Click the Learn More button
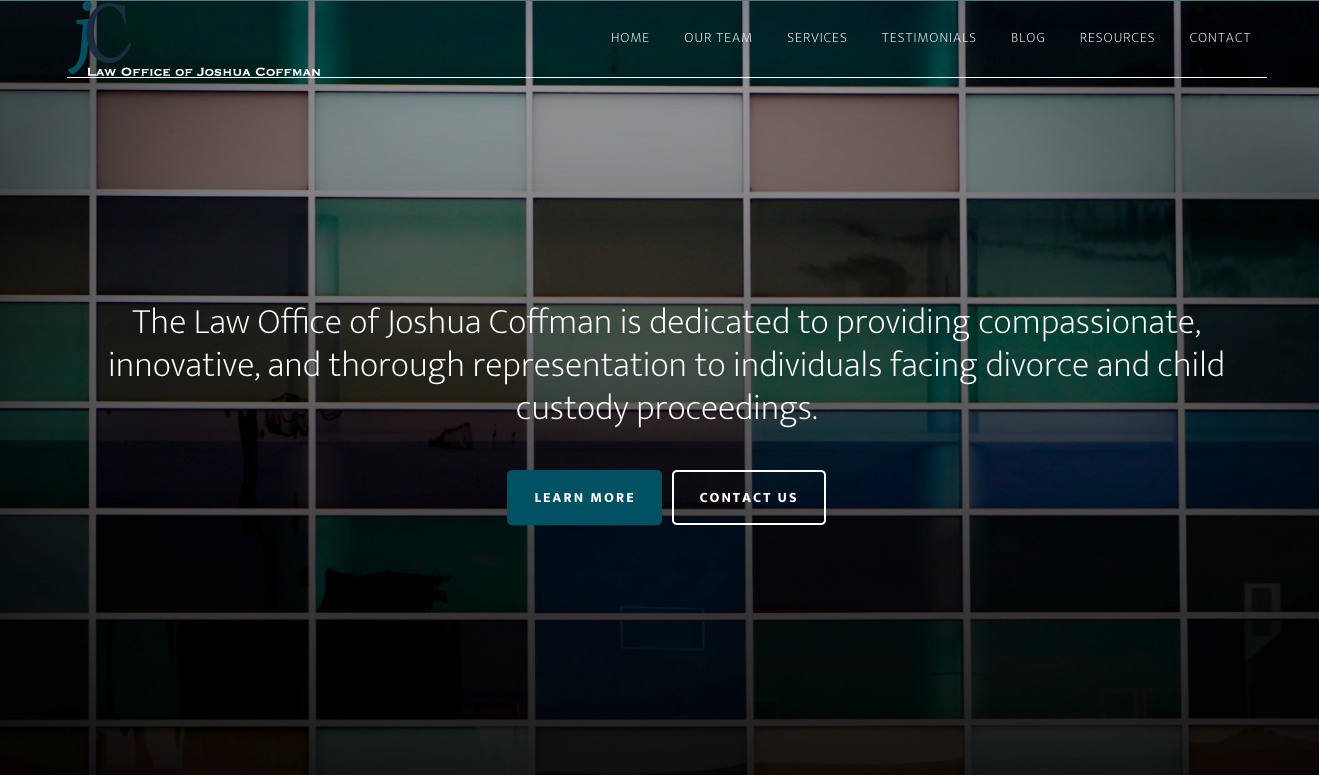Image resolution: width=1319 pixels, height=775 pixels. [x=584, y=497]
